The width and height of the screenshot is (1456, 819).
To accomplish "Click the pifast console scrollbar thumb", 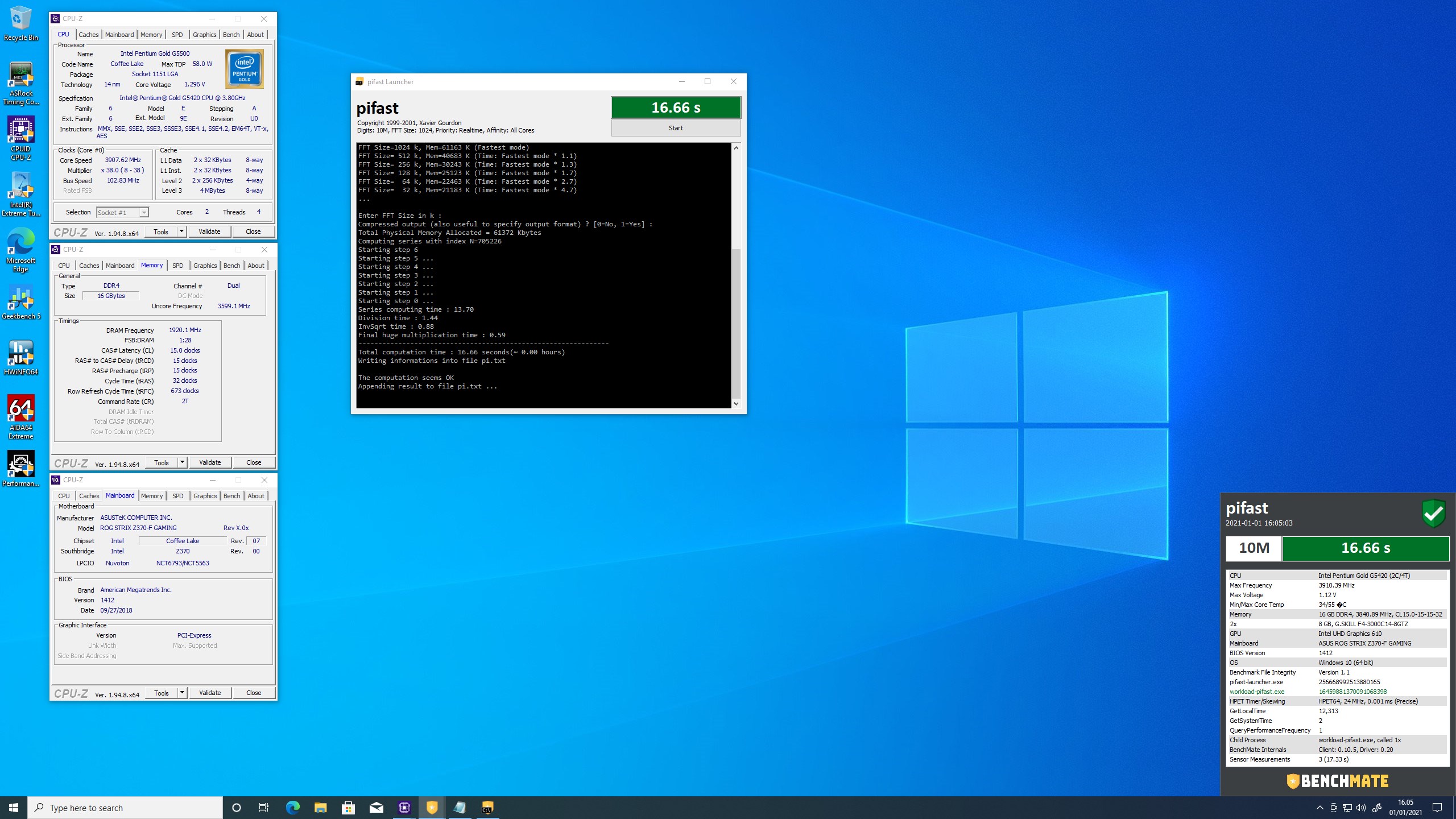I will (x=736, y=323).
